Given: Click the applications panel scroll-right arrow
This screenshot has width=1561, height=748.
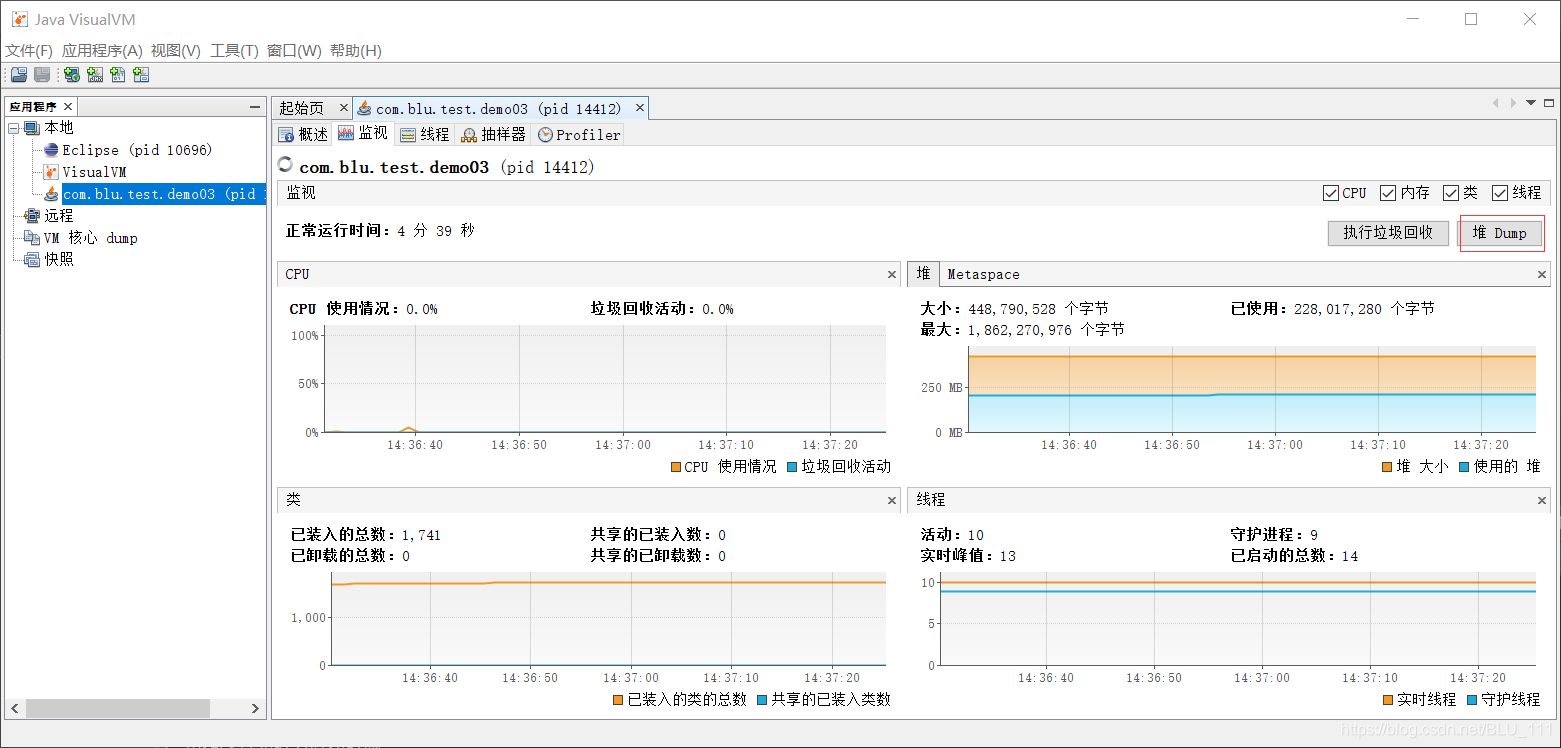Looking at the screenshot, I should 255,708.
